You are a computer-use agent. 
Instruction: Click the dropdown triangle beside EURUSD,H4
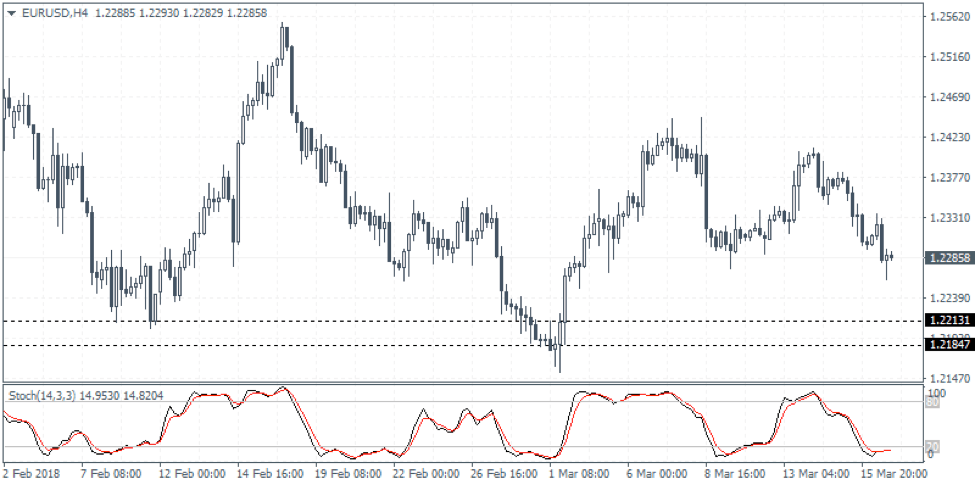(x=11, y=11)
